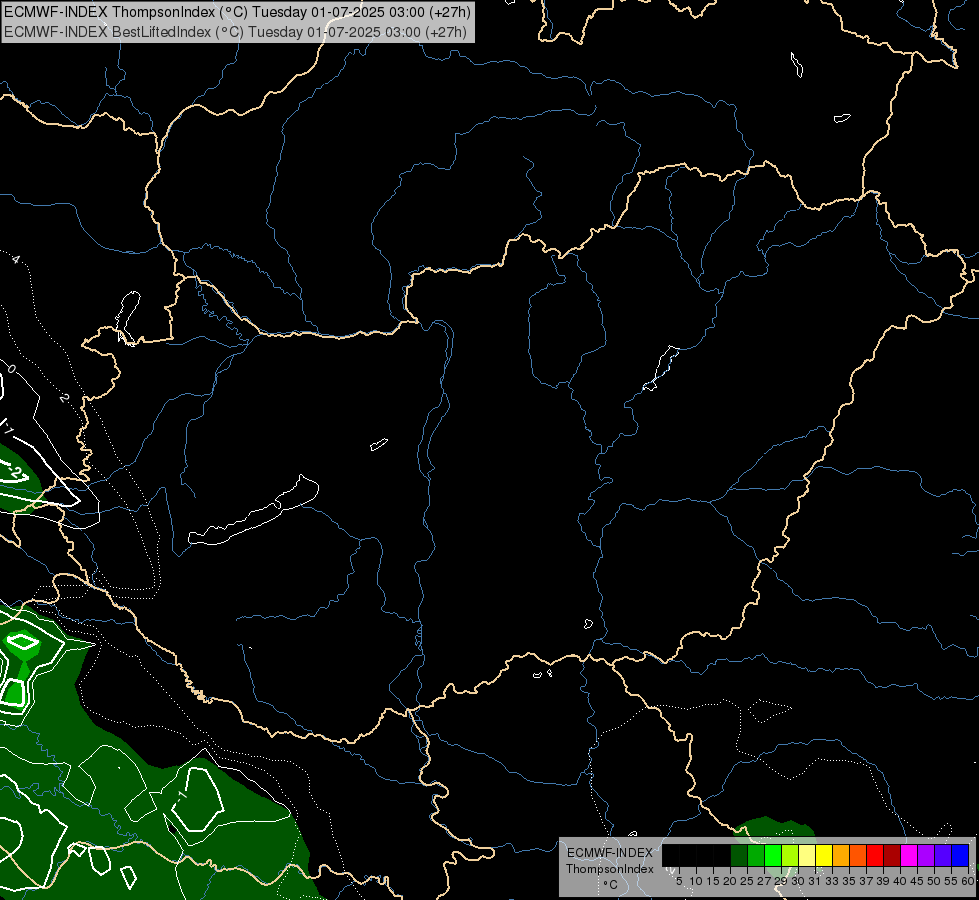Select the pale yellow 30-31 legend swatch
Image resolution: width=979 pixels, height=900 pixels.
807,855
